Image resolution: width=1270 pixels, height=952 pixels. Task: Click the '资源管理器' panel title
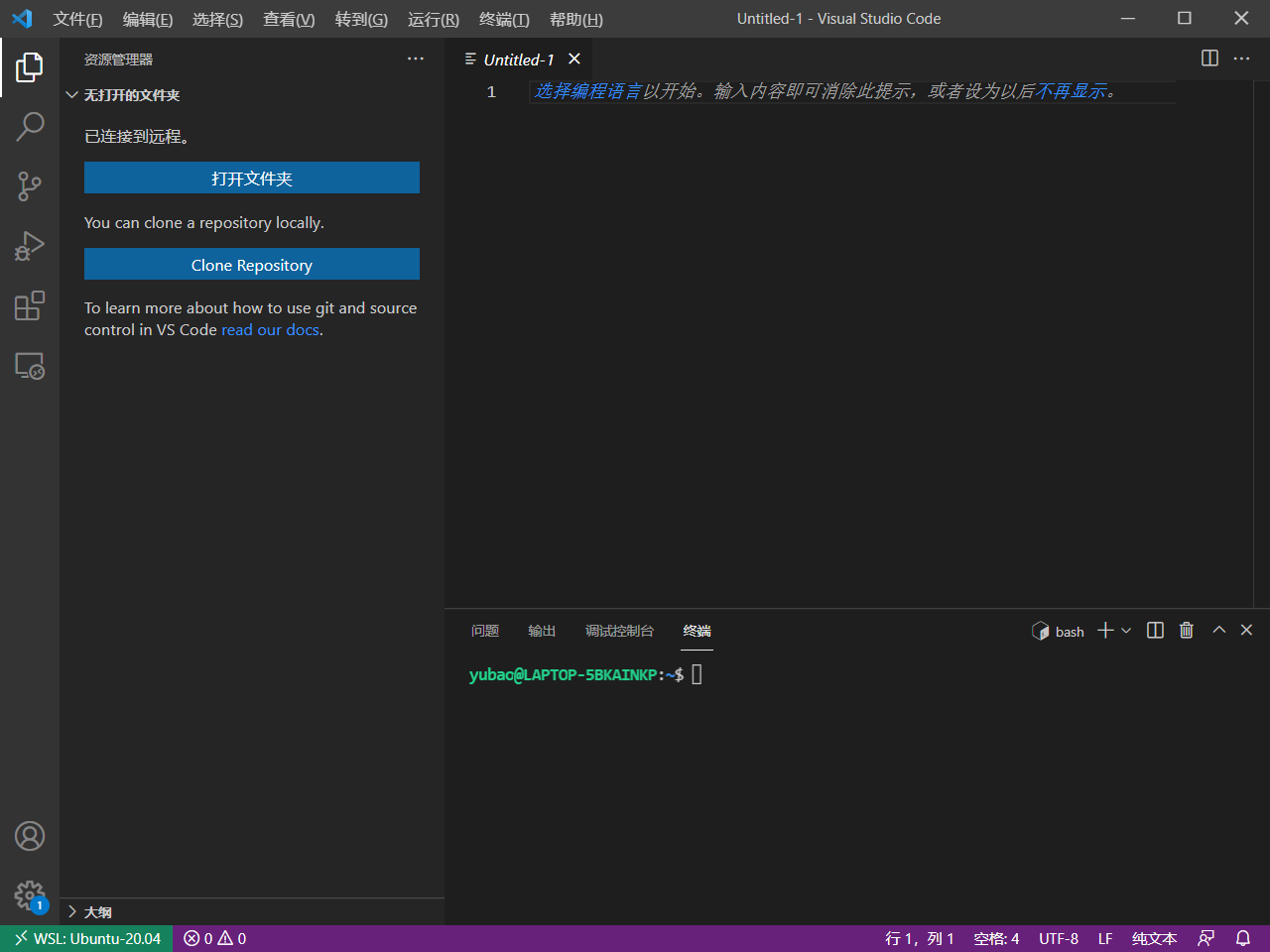pos(118,59)
